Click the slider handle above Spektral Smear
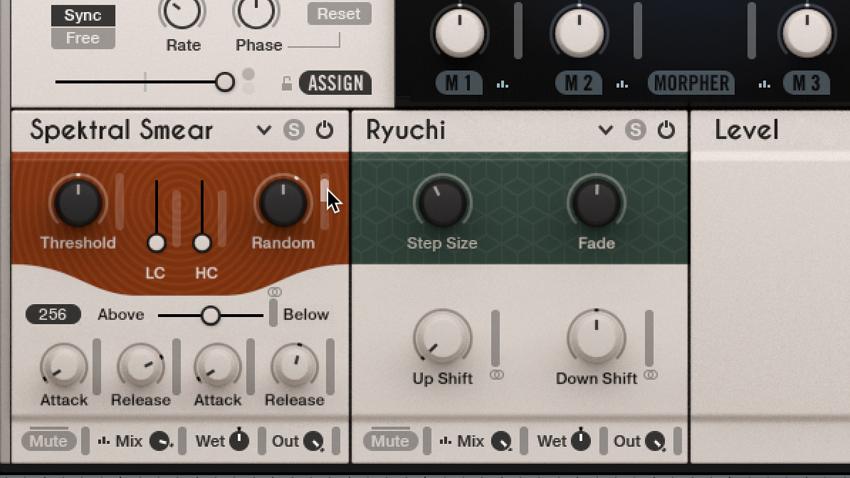This screenshot has height=478, width=850. pyautogui.click(x=224, y=82)
